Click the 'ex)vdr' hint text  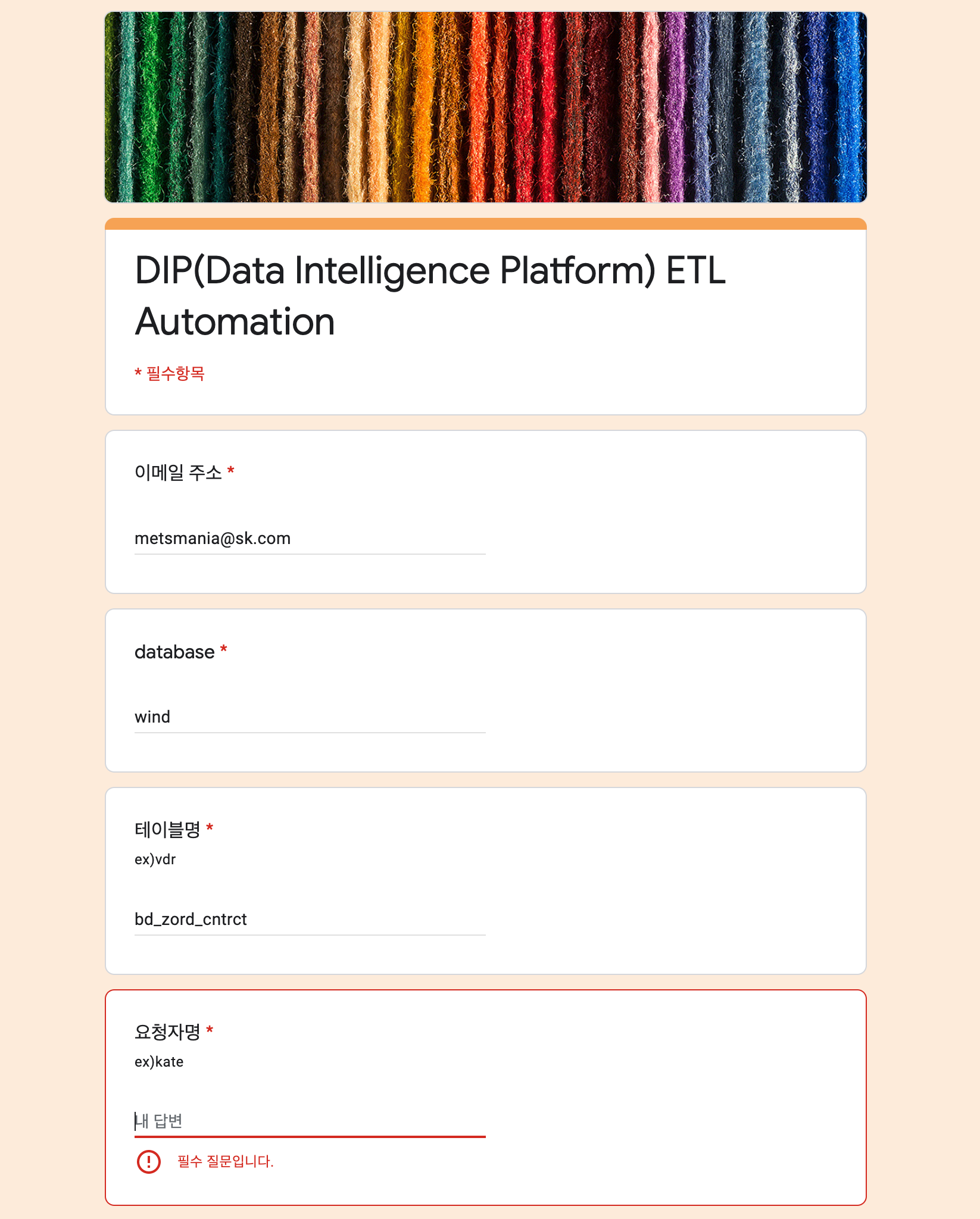click(155, 859)
